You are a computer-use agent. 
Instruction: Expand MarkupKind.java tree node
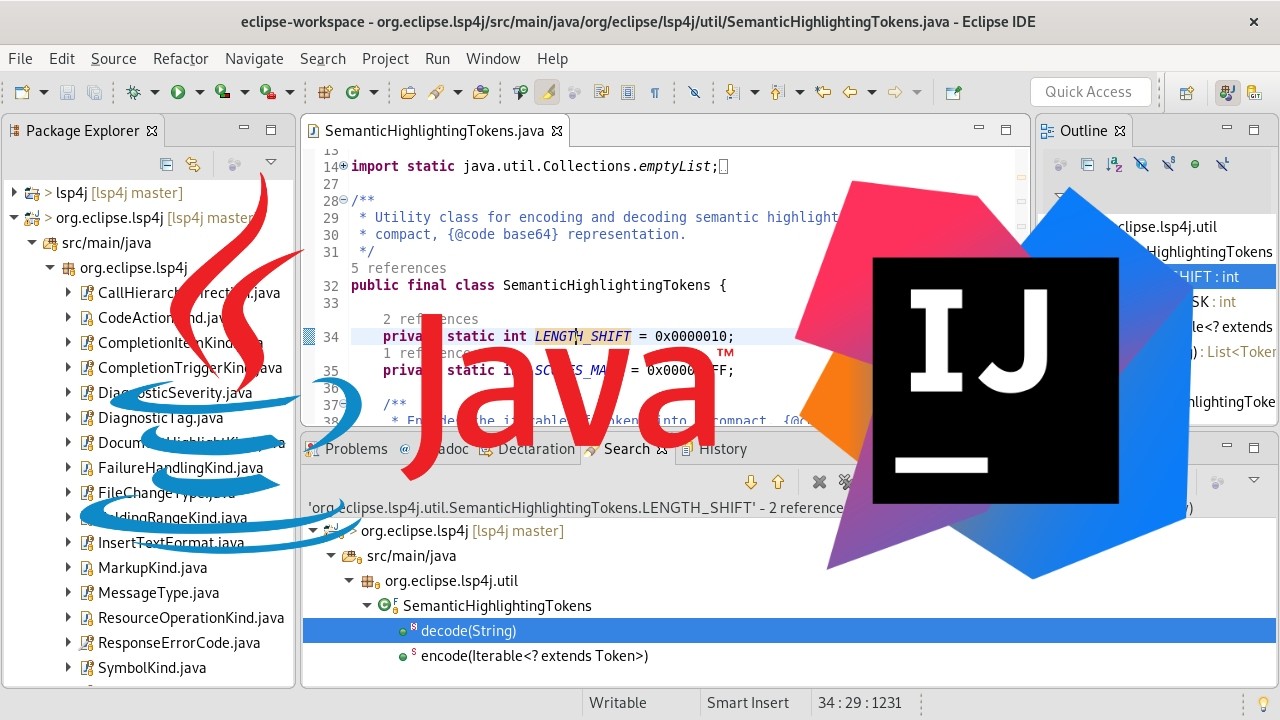coord(68,568)
